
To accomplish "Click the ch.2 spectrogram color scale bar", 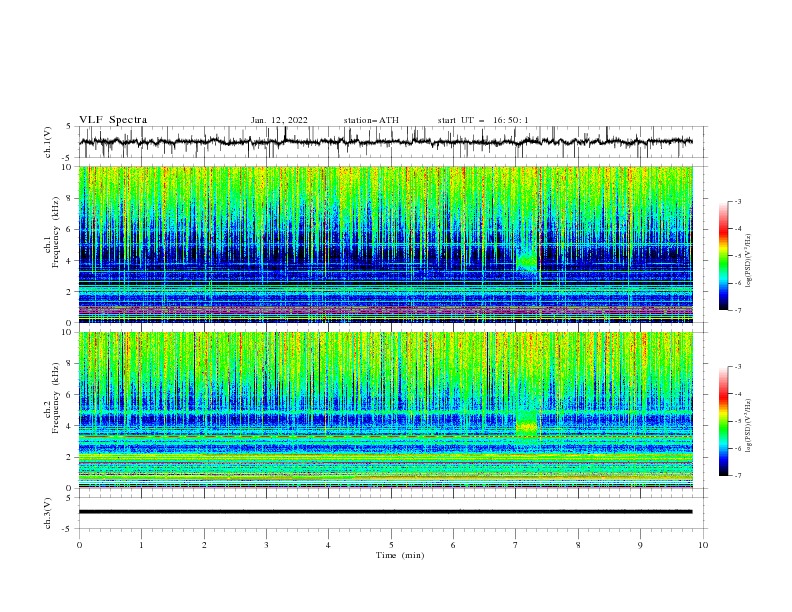I will 723,421.
